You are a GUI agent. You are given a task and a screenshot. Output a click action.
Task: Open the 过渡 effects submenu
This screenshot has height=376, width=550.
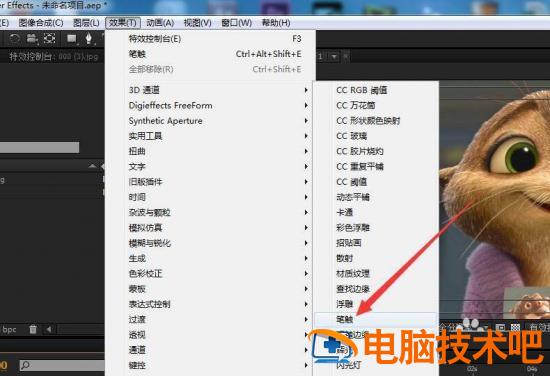[x=210, y=320]
